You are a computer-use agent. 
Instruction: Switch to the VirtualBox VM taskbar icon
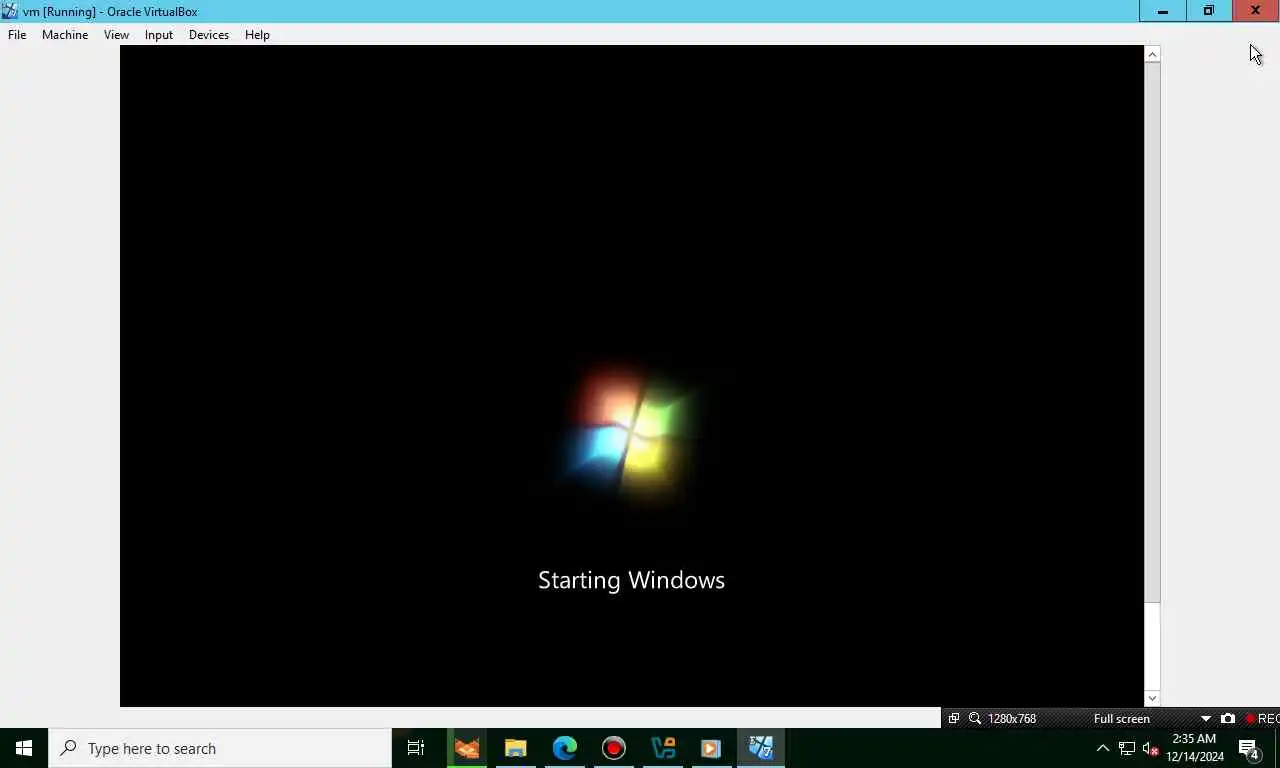pyautogui.click(x=761, y=748)
